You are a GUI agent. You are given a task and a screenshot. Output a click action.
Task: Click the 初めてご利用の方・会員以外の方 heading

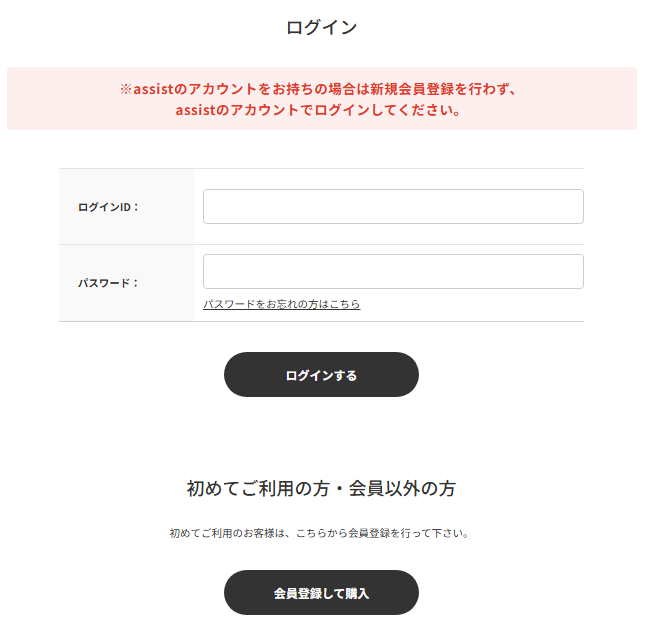321,489
